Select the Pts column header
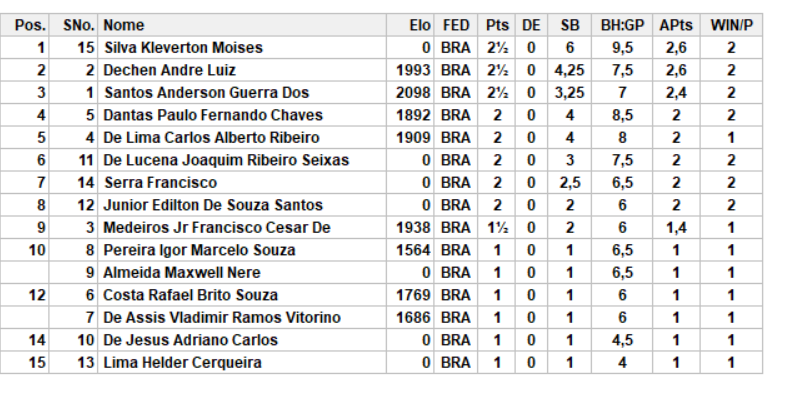Image resolution: width=785 pixels, height=396 pixels. tap(497, 25)
